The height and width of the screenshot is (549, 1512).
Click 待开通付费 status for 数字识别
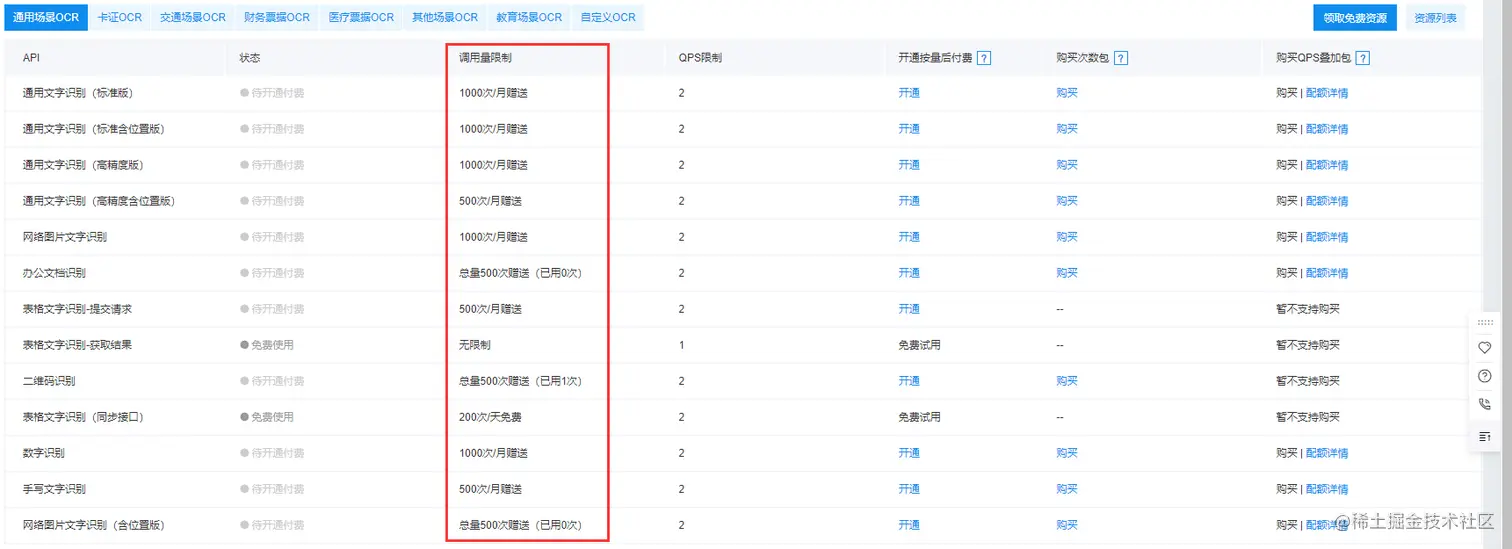click(272, 453)
